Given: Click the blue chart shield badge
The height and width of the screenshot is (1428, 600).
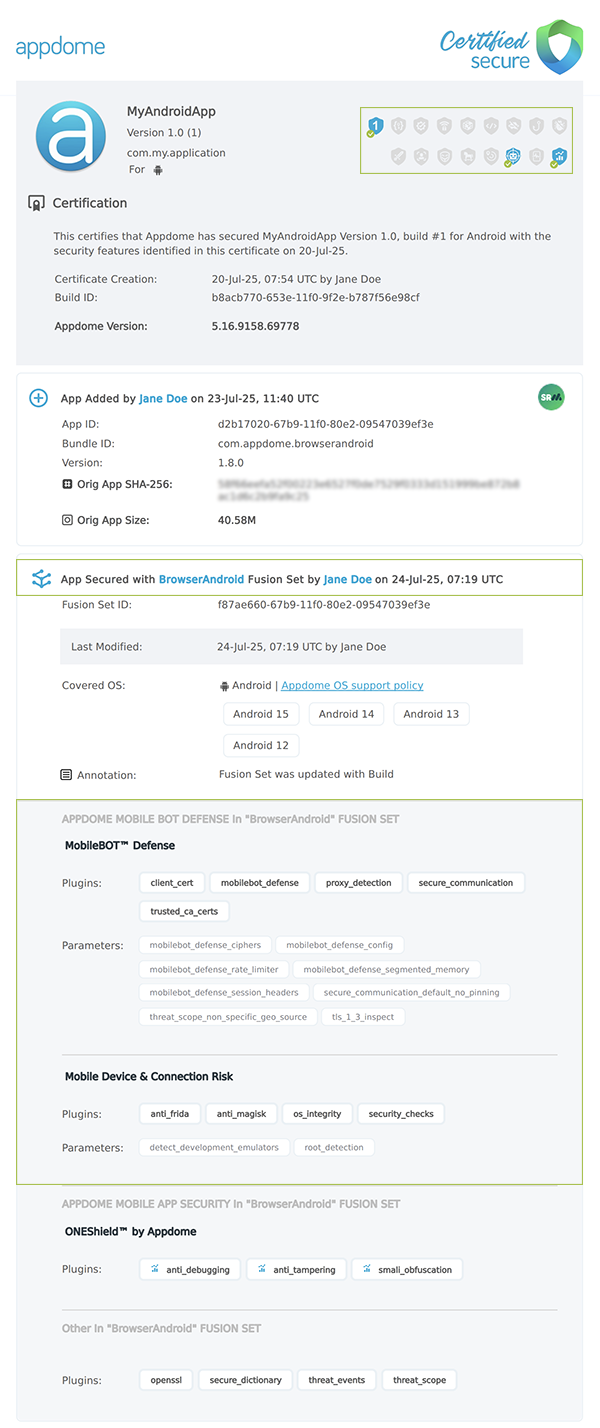Looking at the screenshot, I should tap(559, 155).
